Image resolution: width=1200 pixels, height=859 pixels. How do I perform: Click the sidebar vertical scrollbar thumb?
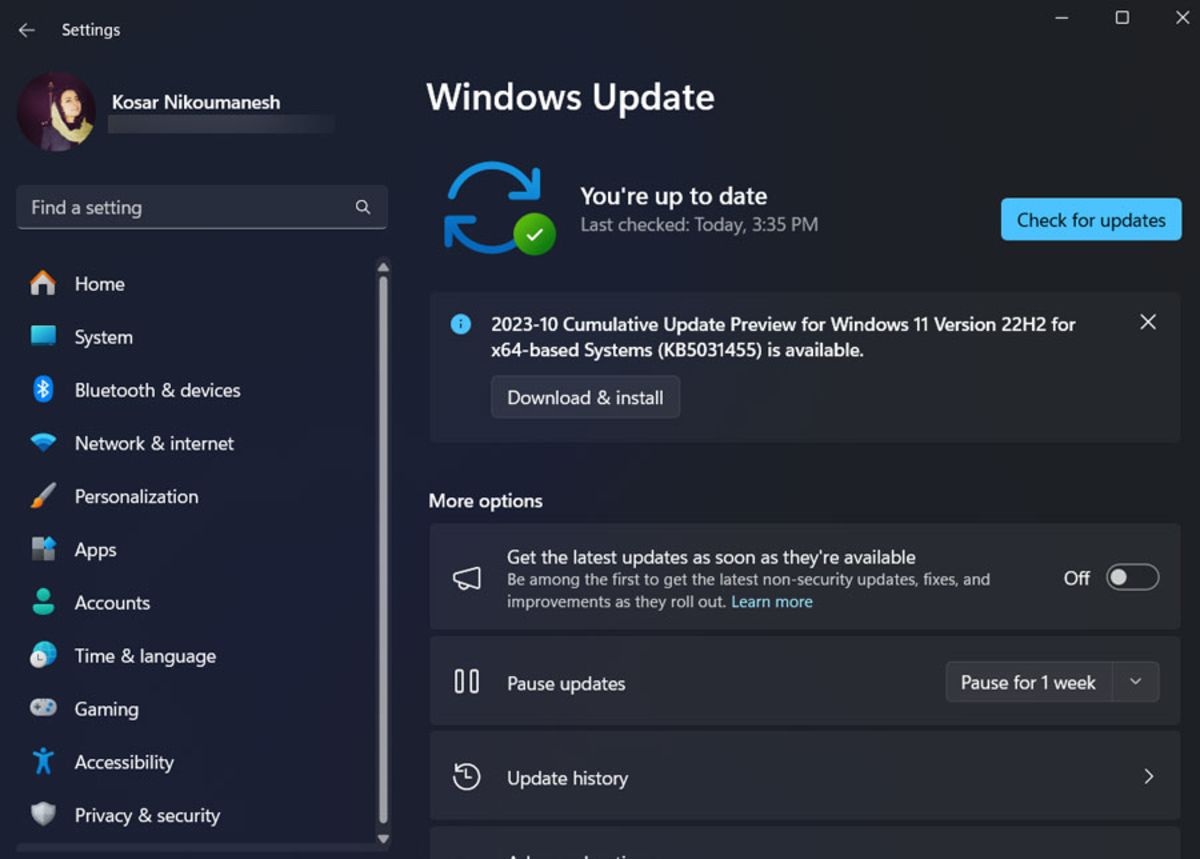point(383,550)
